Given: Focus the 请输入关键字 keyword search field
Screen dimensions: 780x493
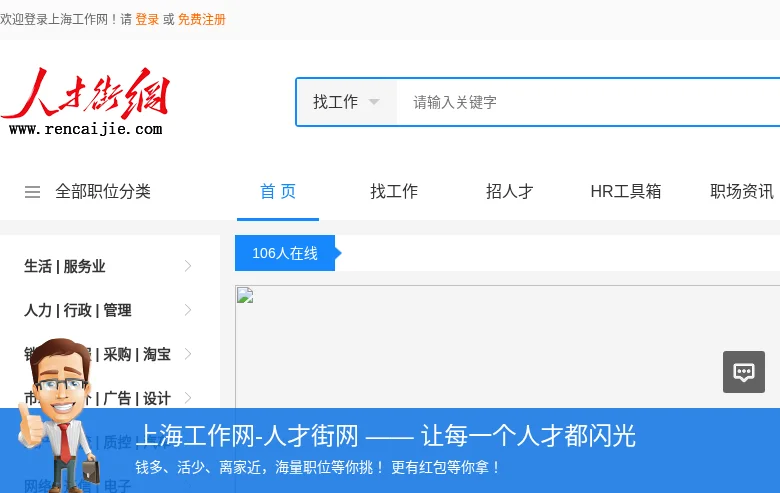Looking at the screenshot, I should [588, 102].
